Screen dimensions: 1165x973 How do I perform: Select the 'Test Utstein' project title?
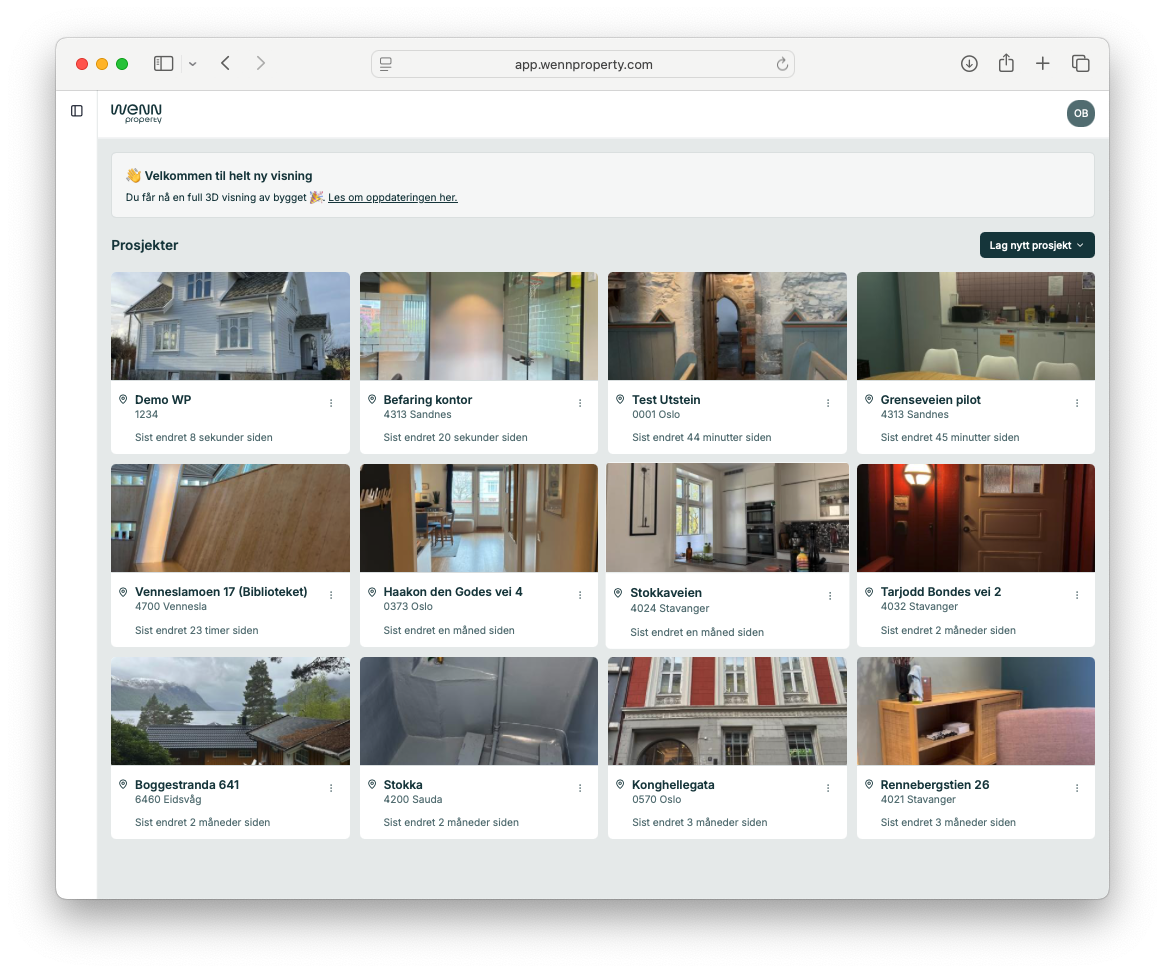click(666, 400)
